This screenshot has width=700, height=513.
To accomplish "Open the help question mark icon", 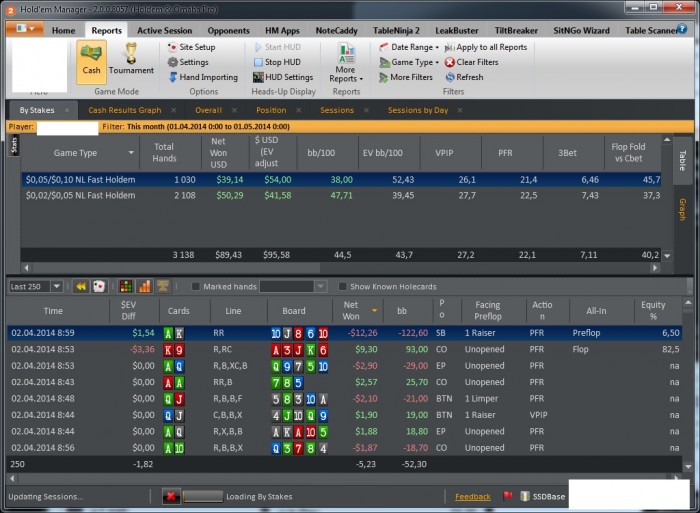I will coord(682,29).
